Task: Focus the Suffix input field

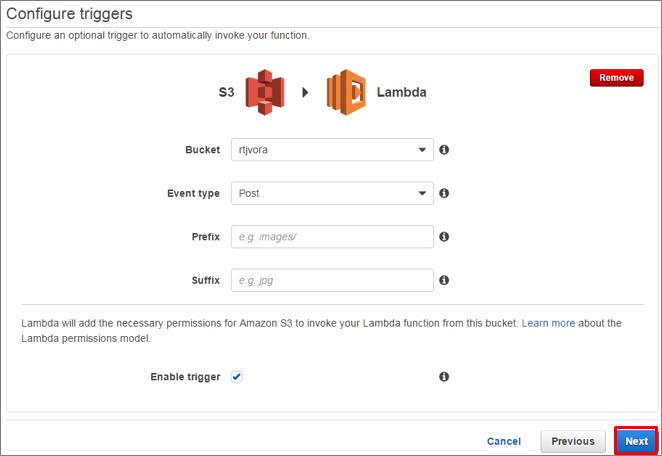Action: [332, 280]
